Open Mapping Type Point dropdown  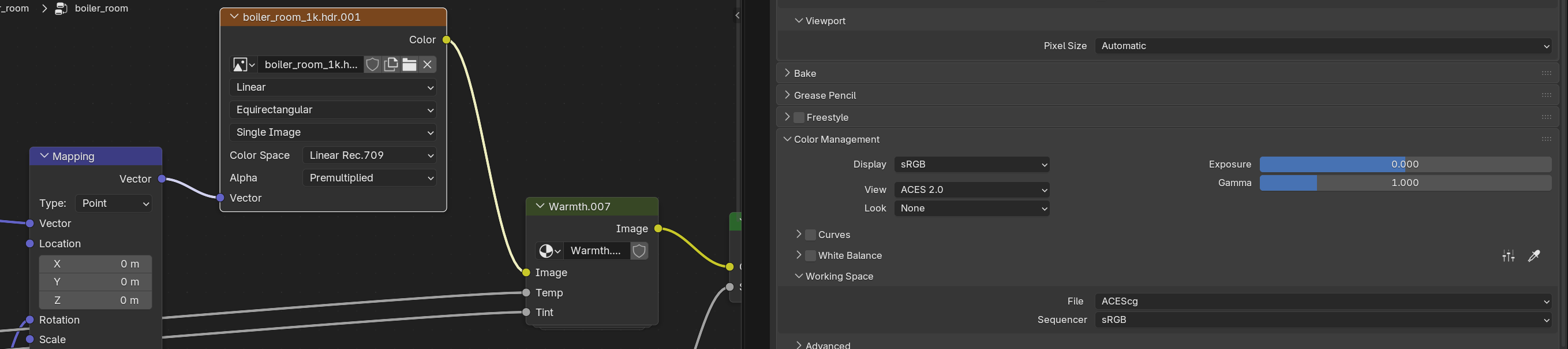pos(114,203)
